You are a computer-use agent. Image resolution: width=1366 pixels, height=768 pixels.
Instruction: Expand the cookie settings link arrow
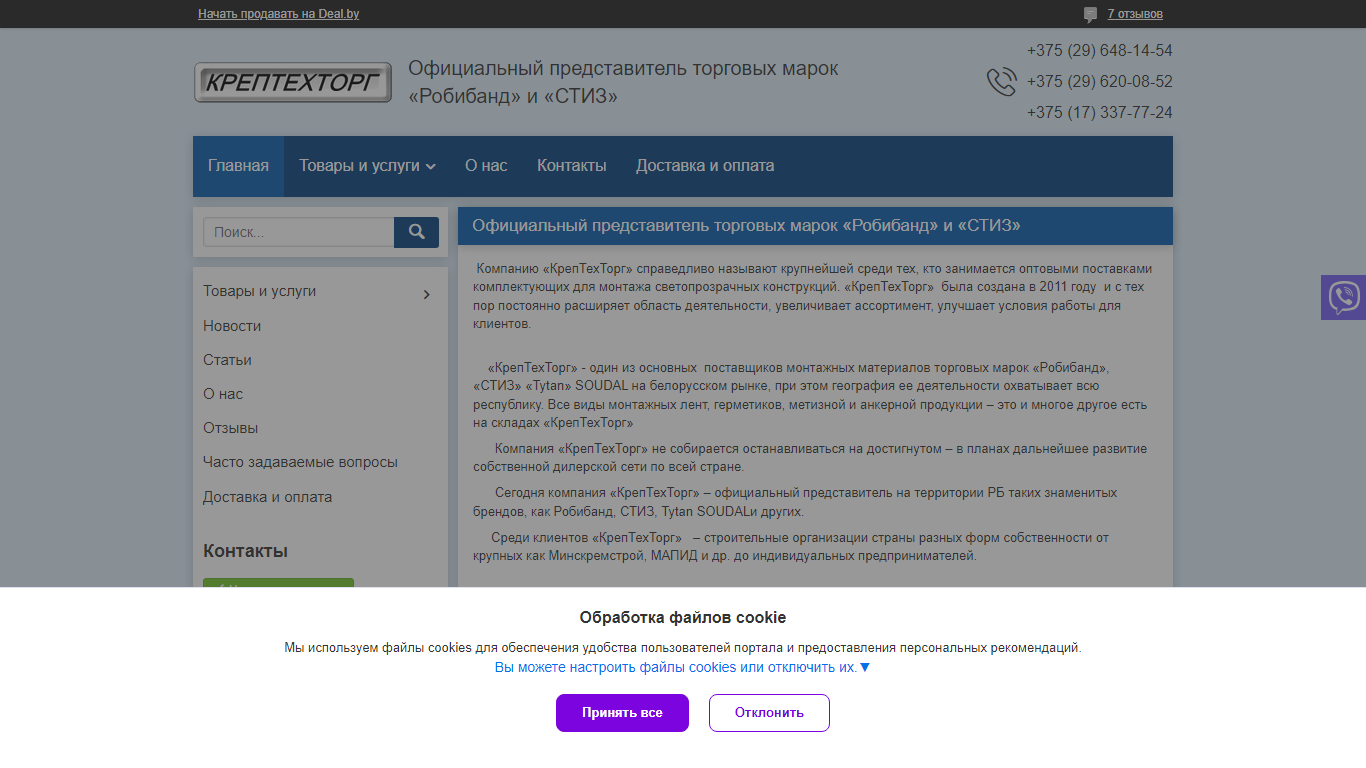click(865, 667)
